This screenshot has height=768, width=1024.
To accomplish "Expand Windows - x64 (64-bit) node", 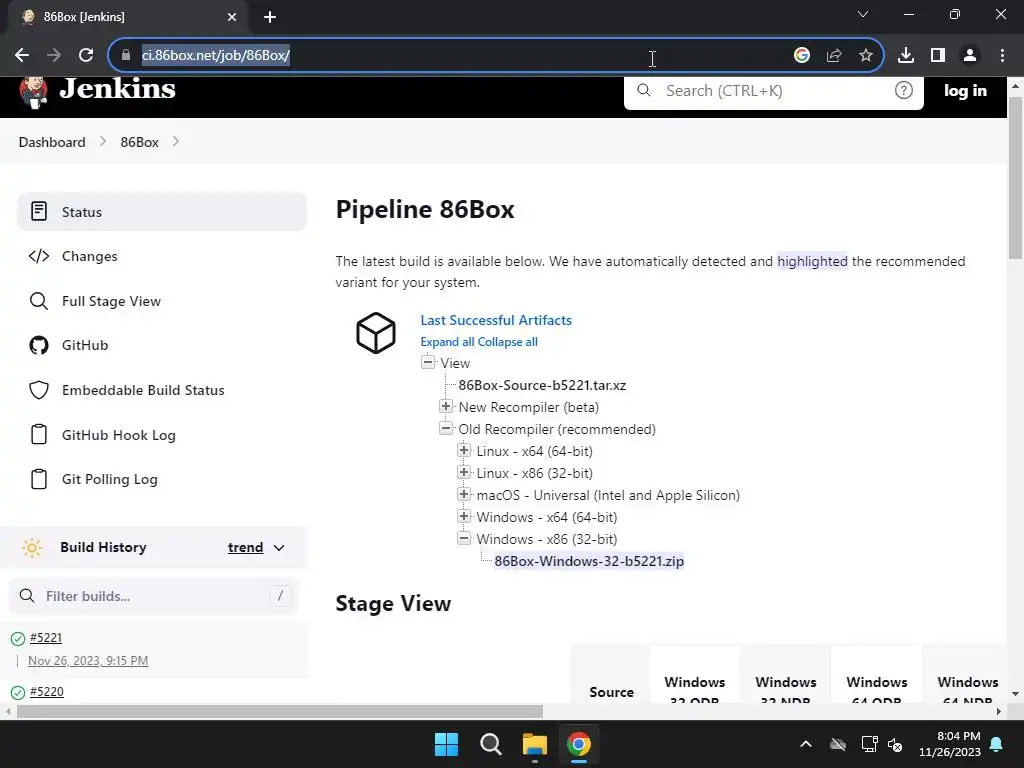I will point(464,516).
